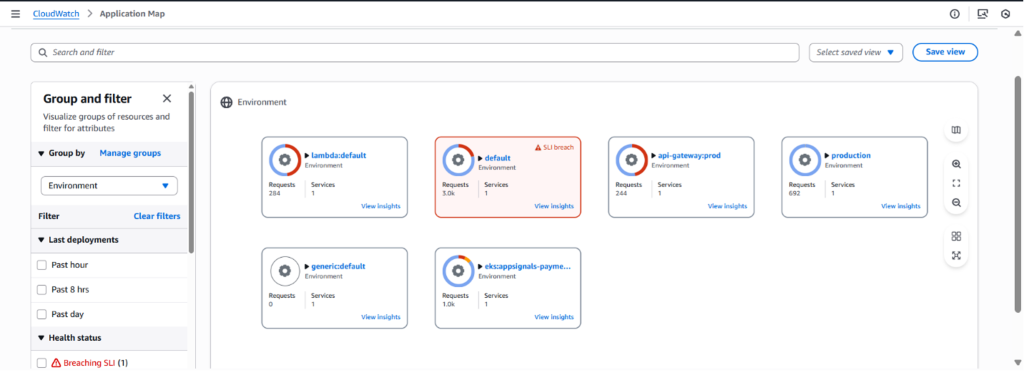Viewport: 1024px width, 371px height.
Task: Click Breaching SLI warning triangle icon
Action: 56,363
